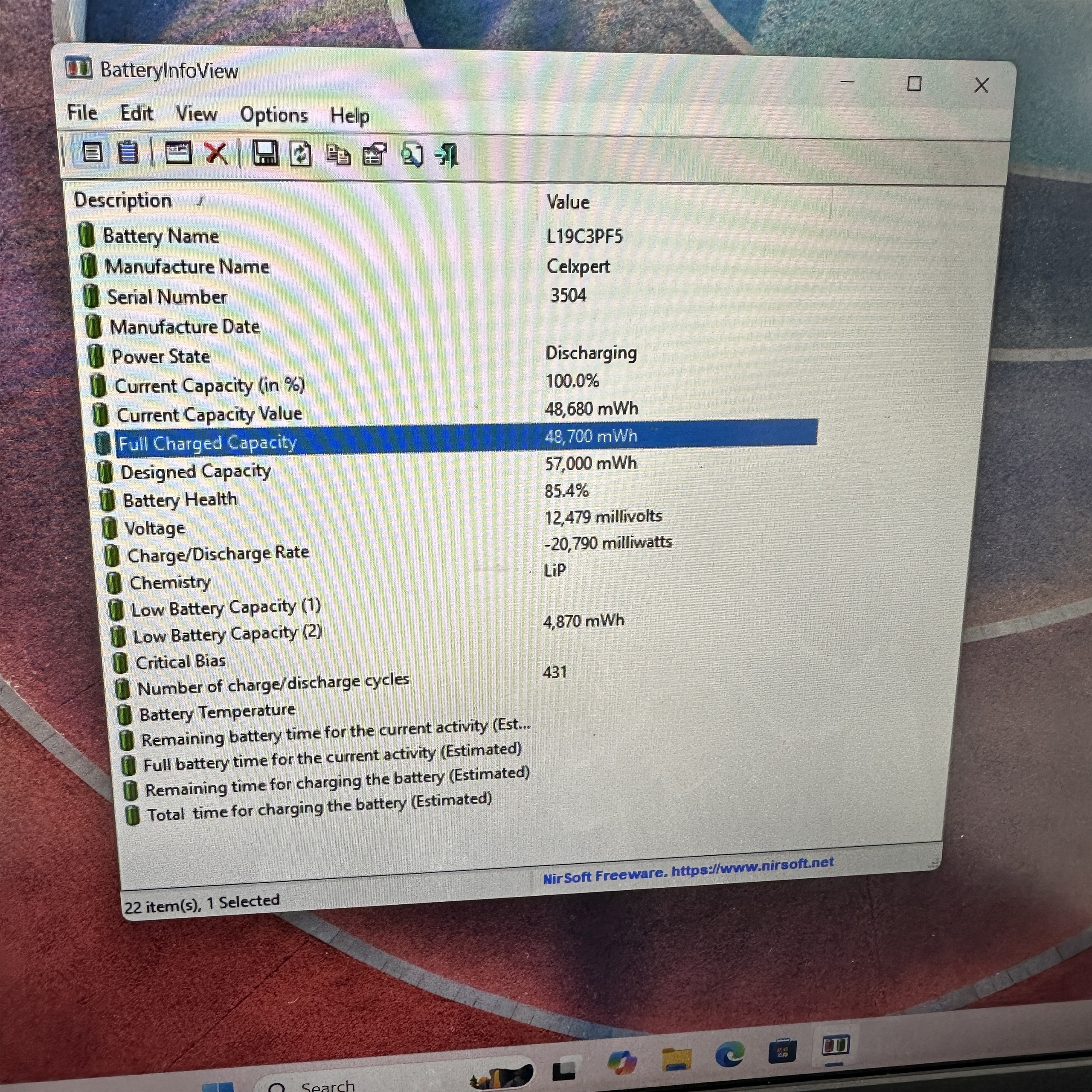
Task: Copy selected items with the copy icon
Action: point(339,154)
